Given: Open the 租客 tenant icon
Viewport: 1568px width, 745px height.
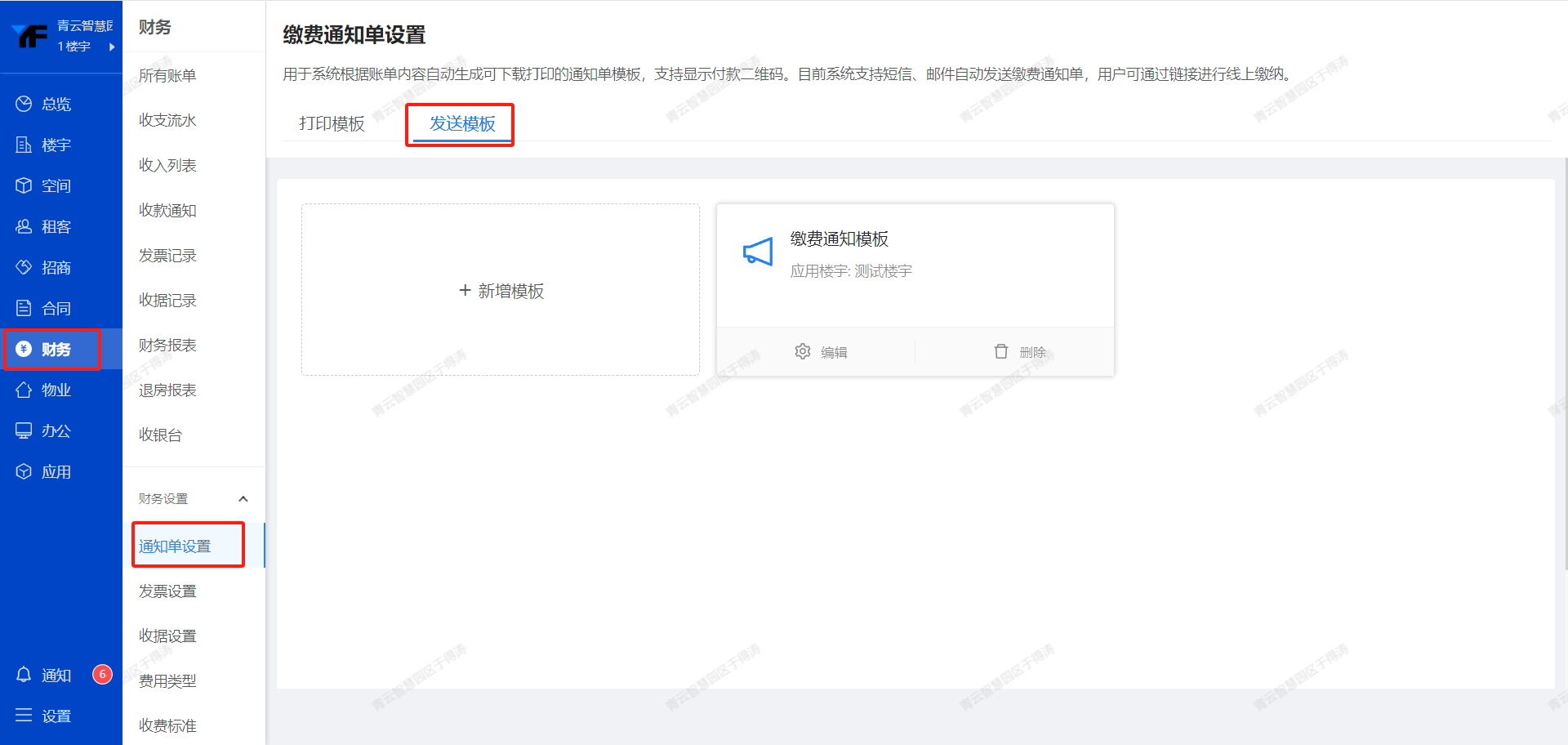Looking at the screenshot, I should tap(24, 226).
